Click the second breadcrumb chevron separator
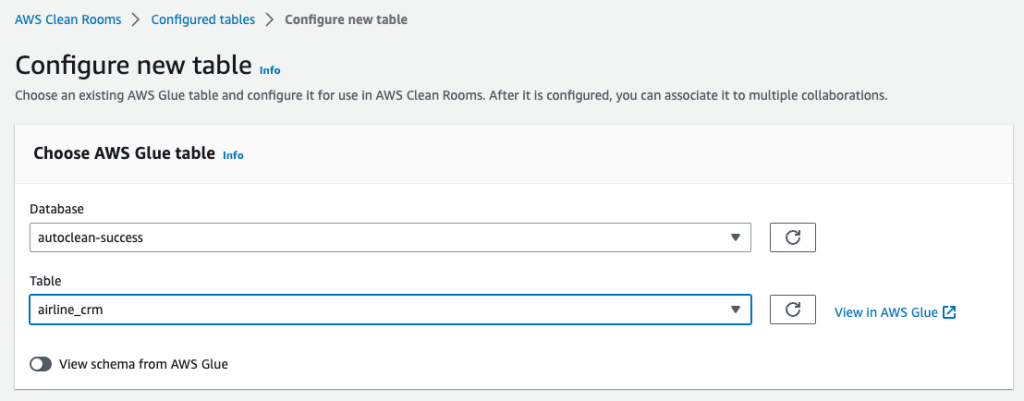 coord(270,19)
